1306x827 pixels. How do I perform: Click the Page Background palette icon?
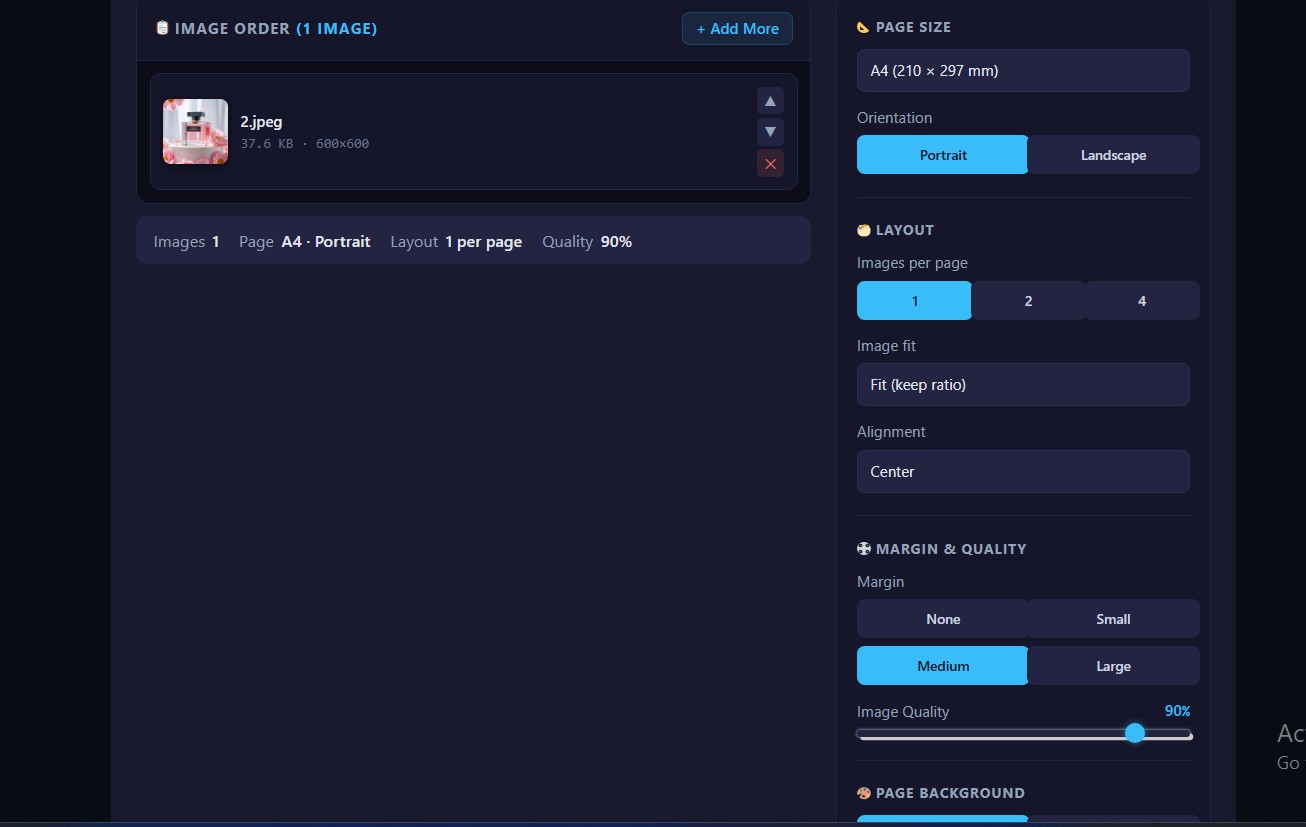point(864,793)
